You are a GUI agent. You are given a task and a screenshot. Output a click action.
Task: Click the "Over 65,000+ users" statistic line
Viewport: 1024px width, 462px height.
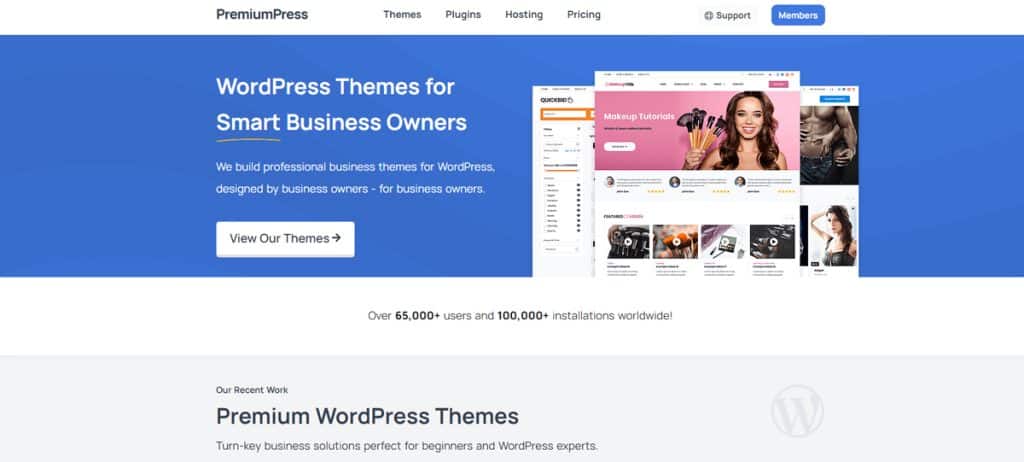click(x=520, y=316)
